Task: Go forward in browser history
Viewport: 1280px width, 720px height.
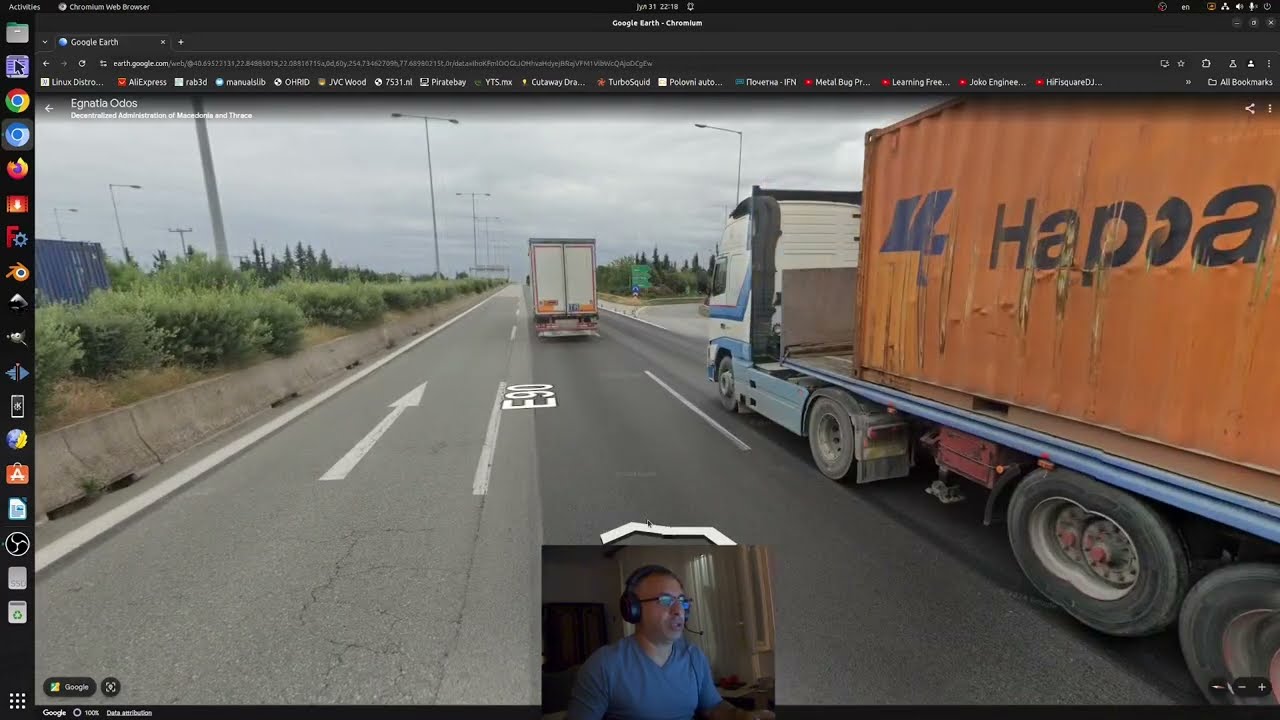Action: tap(64, 63)
